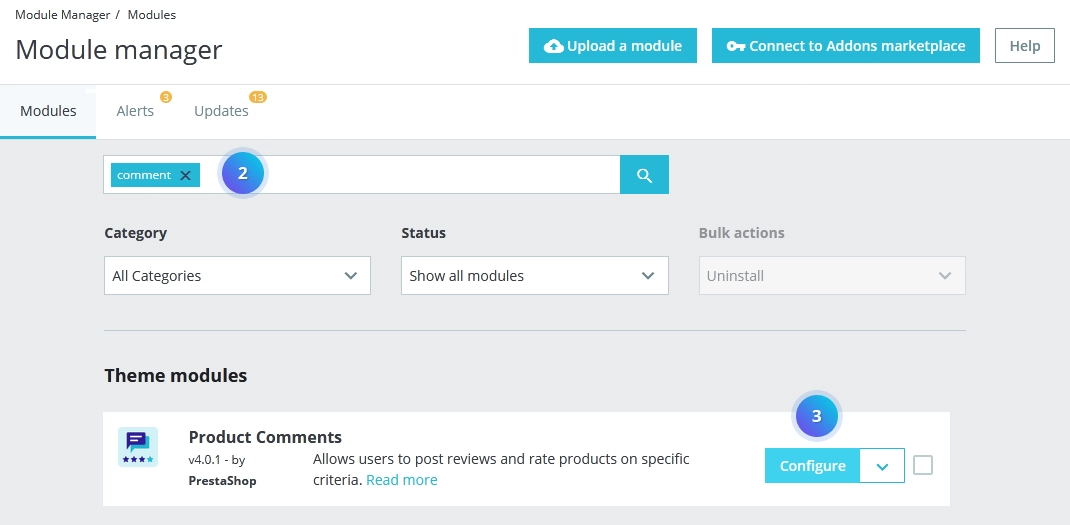Click the orange Alerts badge showing 3
1070x525 pixels.
165,97
